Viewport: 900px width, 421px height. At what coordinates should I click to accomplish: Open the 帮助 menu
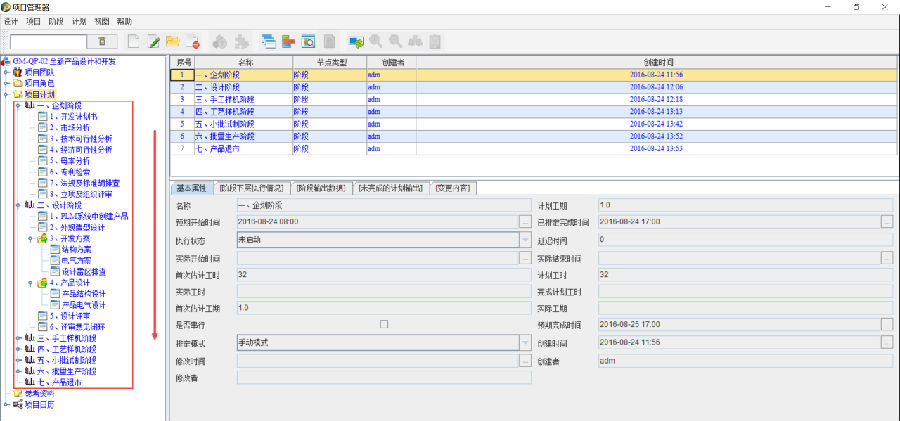124,20
